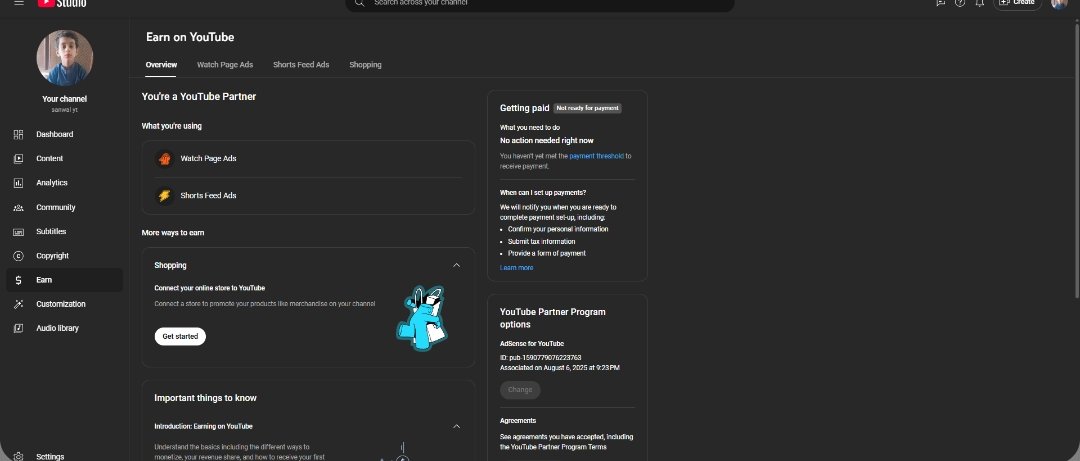This screenshot has height=461, width=1080.
Task: Switch to the Shopping tab
Action: [x=365, y=65]
